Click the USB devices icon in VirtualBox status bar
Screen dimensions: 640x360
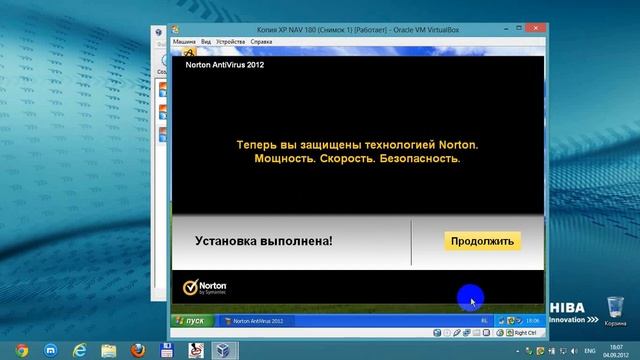coord(457,333)
